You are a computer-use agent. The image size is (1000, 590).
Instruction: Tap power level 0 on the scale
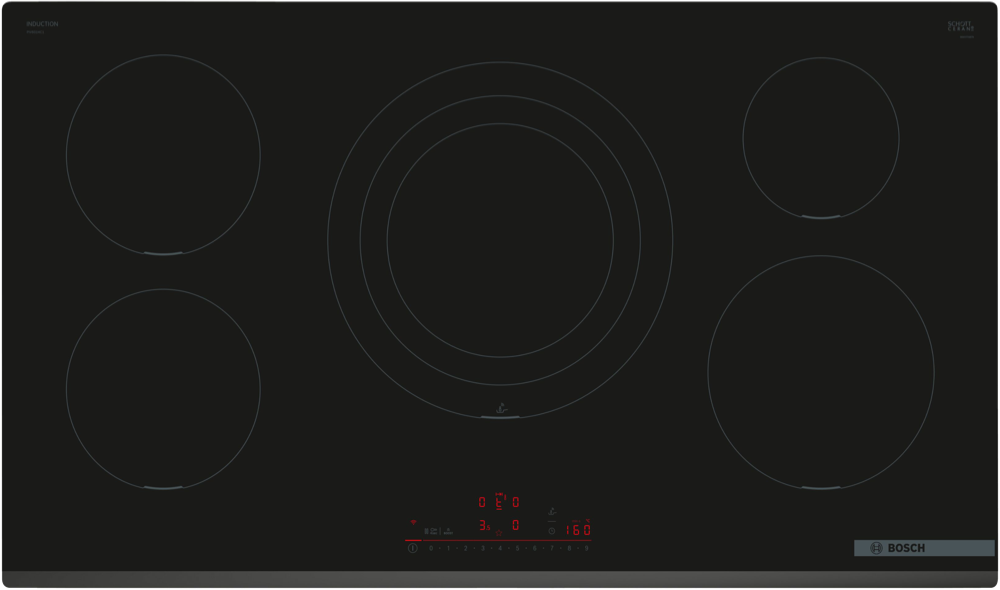[431, 548]
